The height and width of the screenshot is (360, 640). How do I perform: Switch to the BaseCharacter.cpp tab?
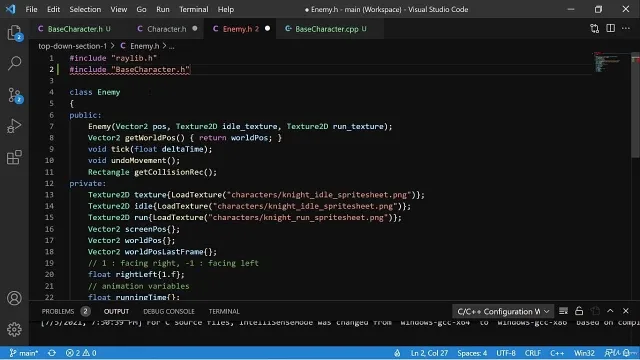(x=331, y=29)
